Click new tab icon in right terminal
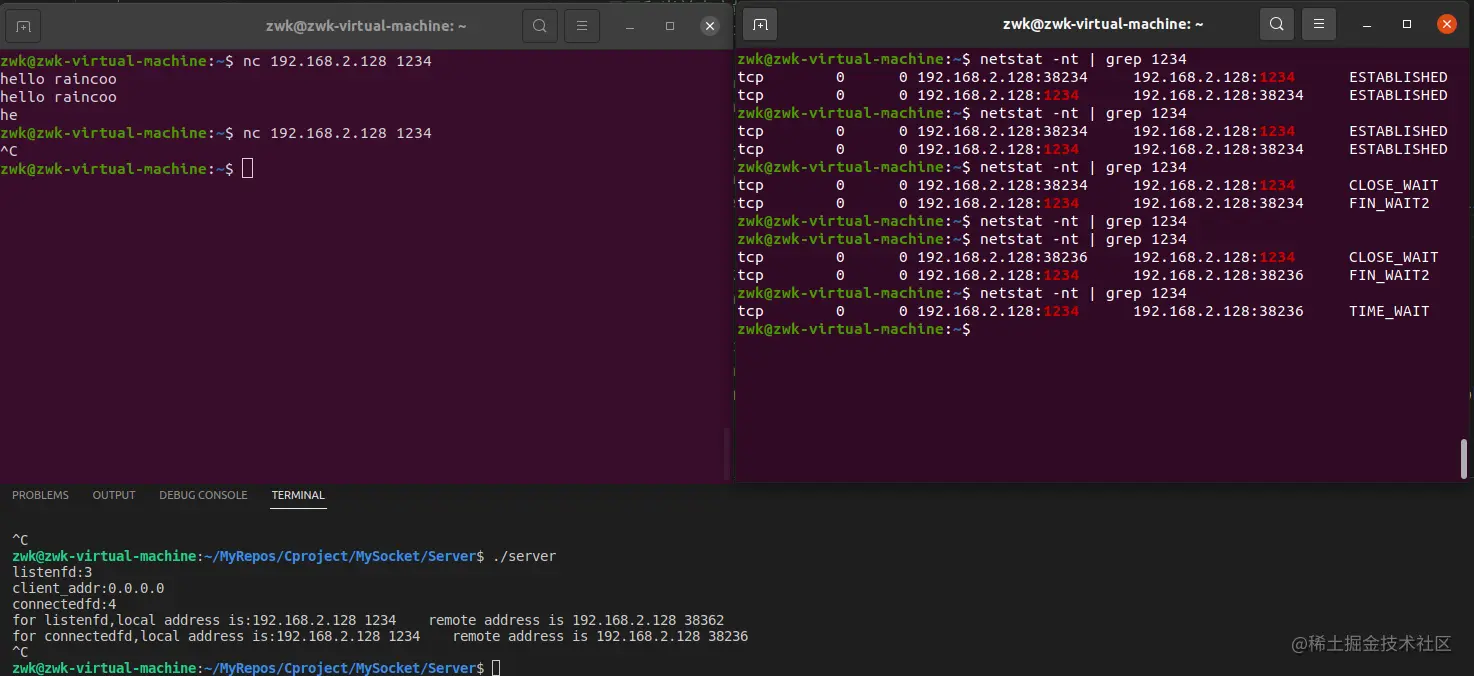This screenshot has height=676, width=1474. point(760,25)
